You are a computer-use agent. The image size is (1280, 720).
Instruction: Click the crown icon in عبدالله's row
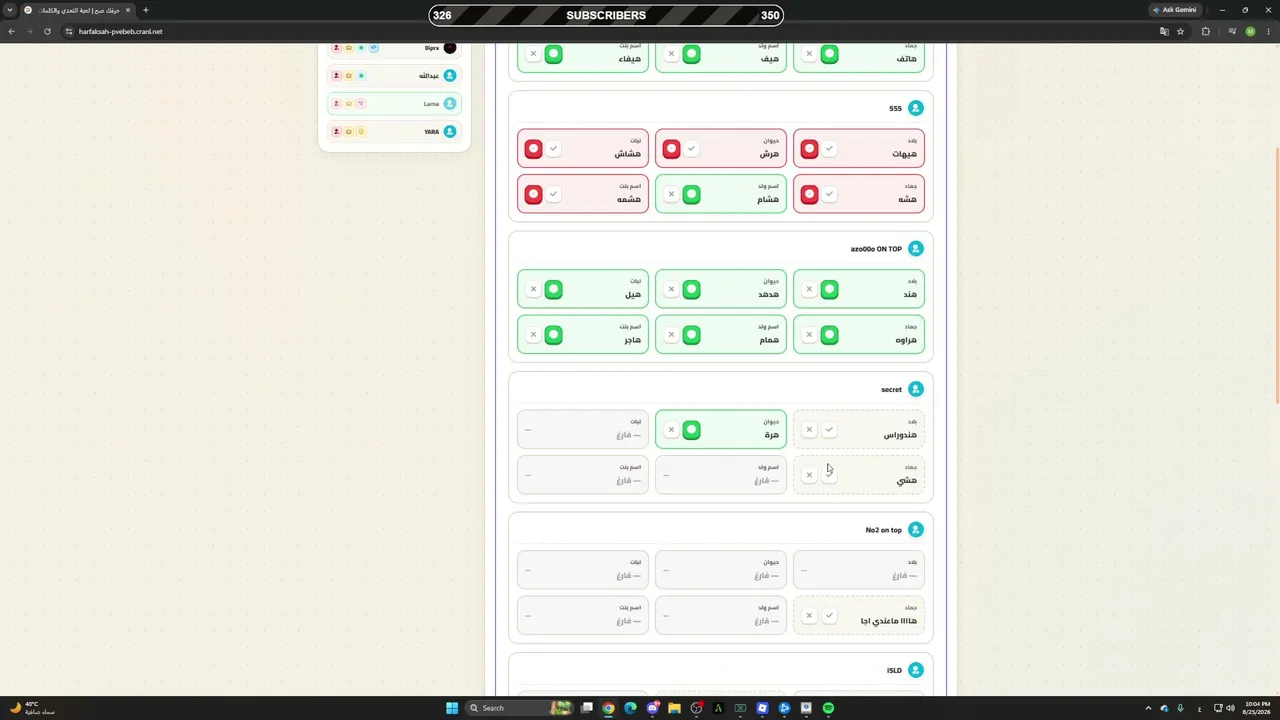348,75
